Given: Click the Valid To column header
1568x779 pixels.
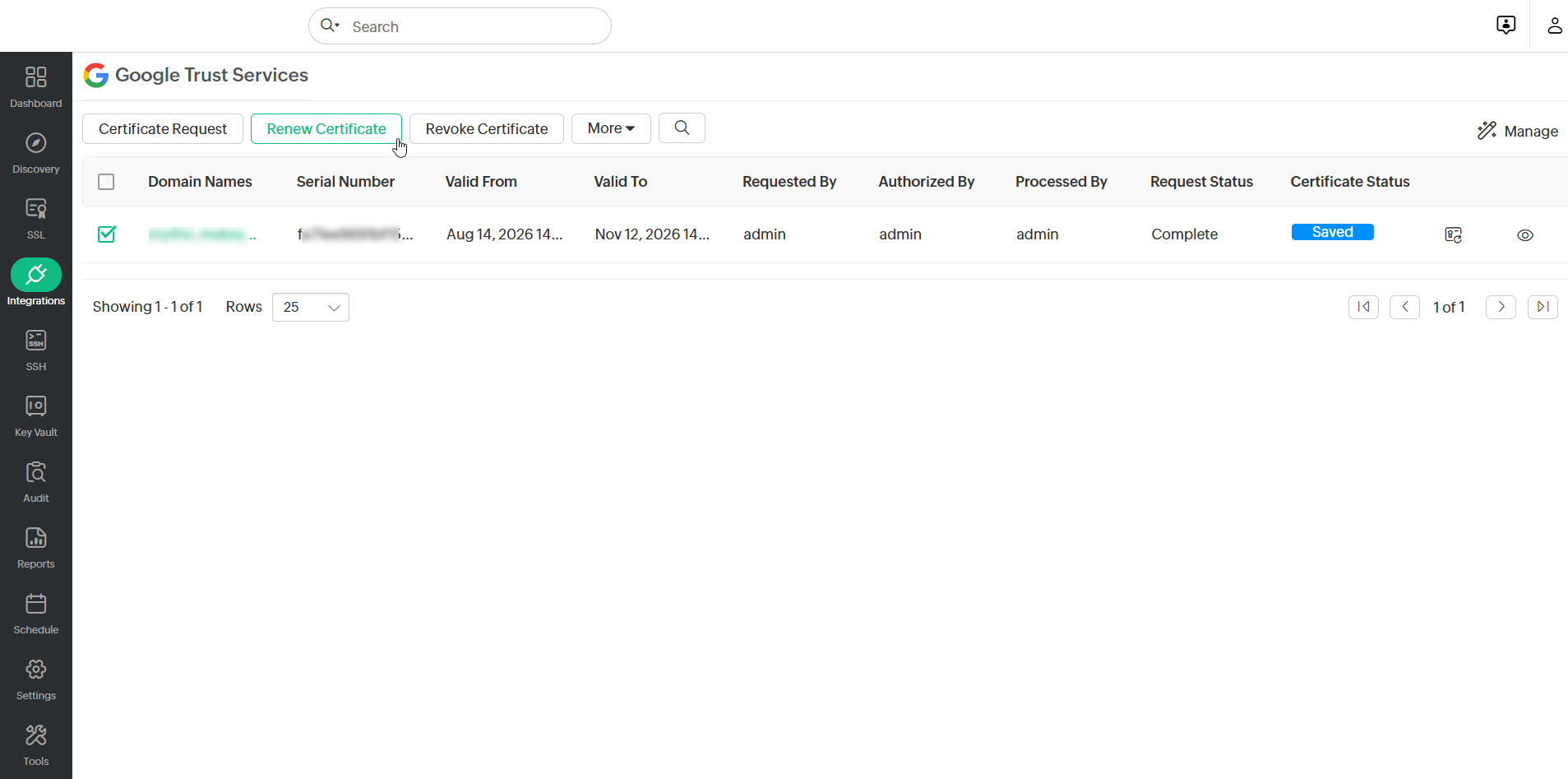Looking at the screenshot, I should [x=621, y=182].
